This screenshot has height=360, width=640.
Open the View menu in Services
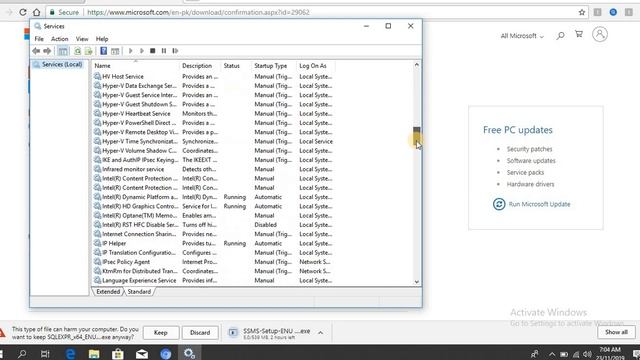[82, 39]
